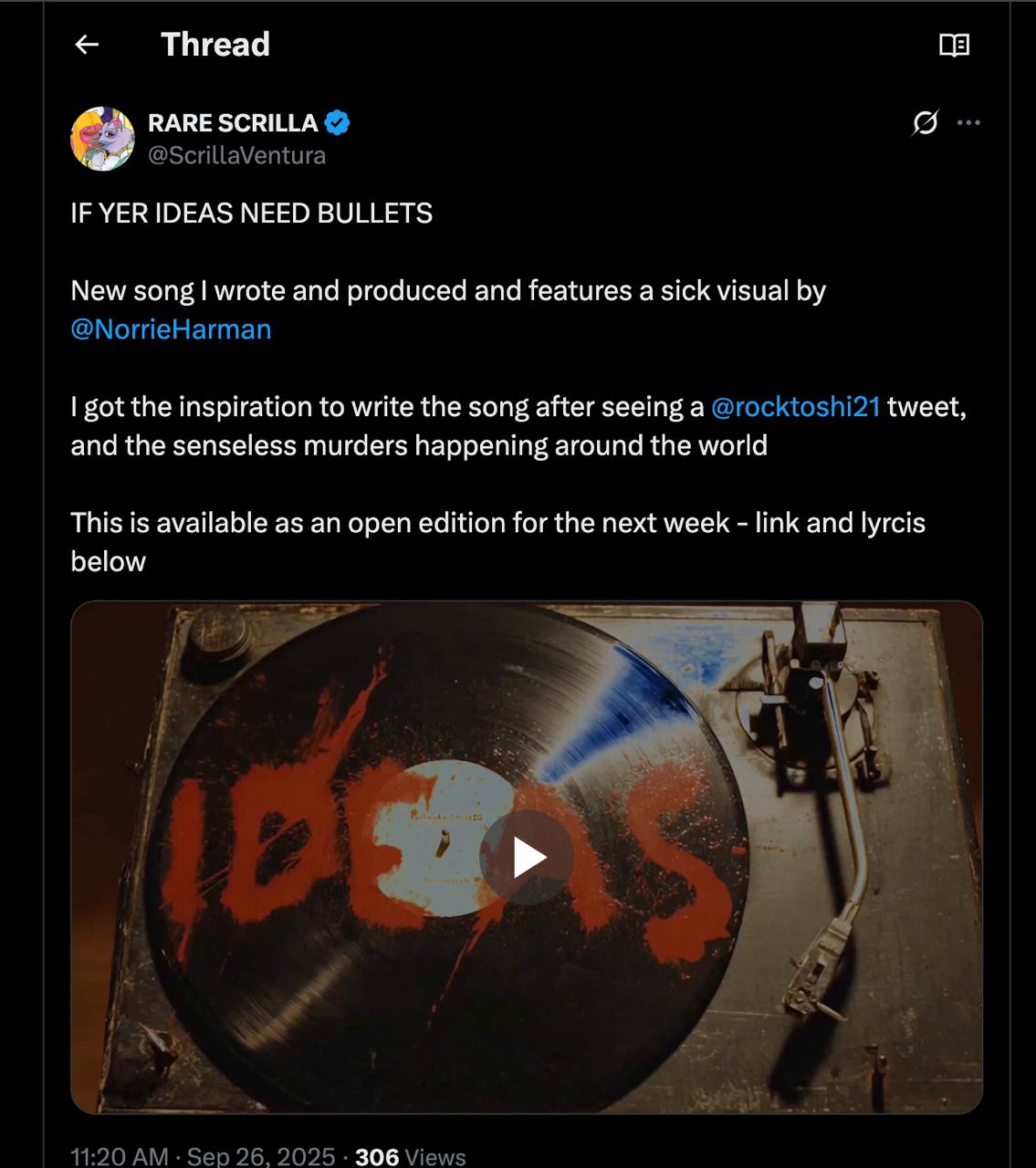Image resolution: width=1036 pixels, height=1168 pixels.
Task: Click the back arrow in the header
Action: 87,44
